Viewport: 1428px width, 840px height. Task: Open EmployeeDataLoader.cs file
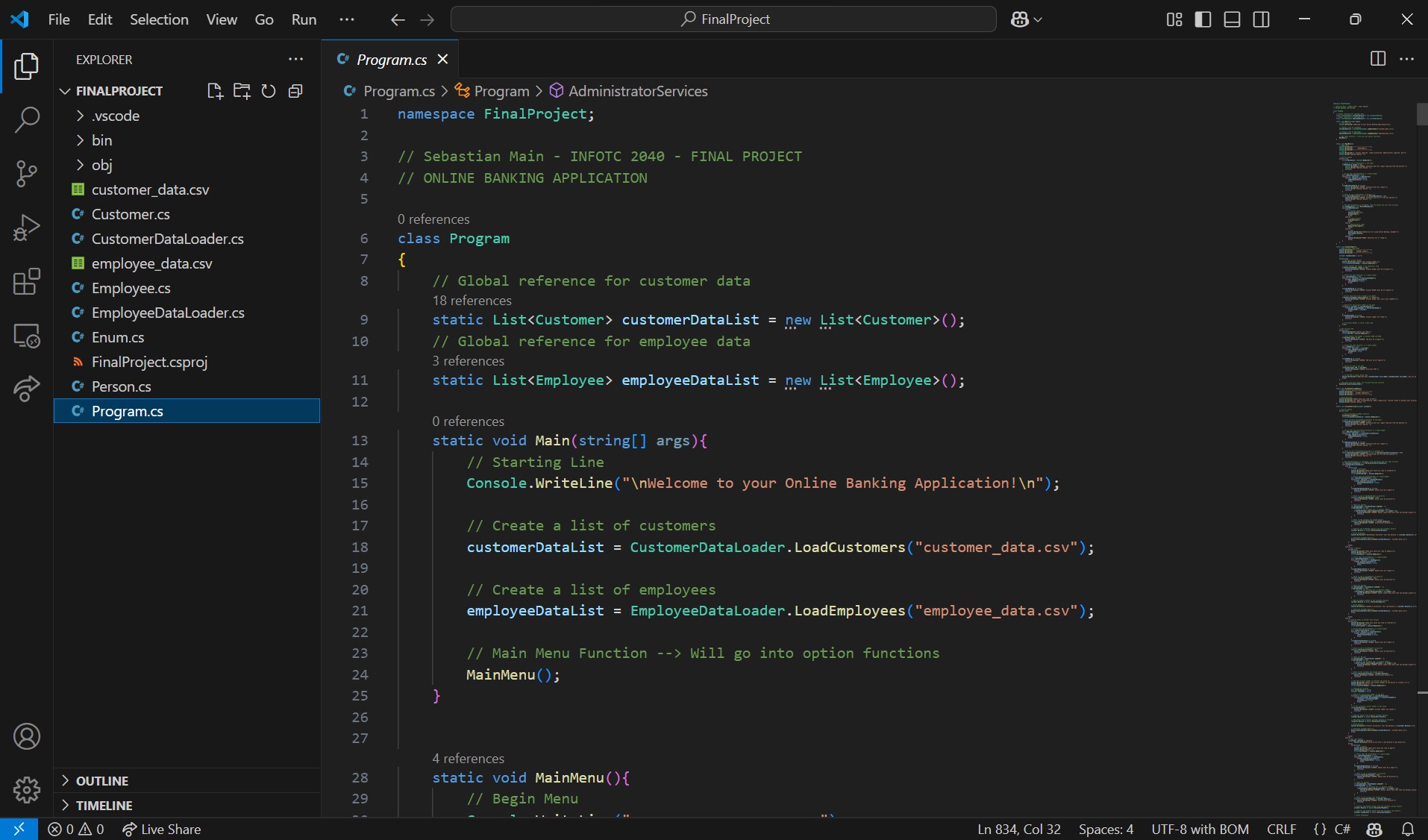(187, 313)
